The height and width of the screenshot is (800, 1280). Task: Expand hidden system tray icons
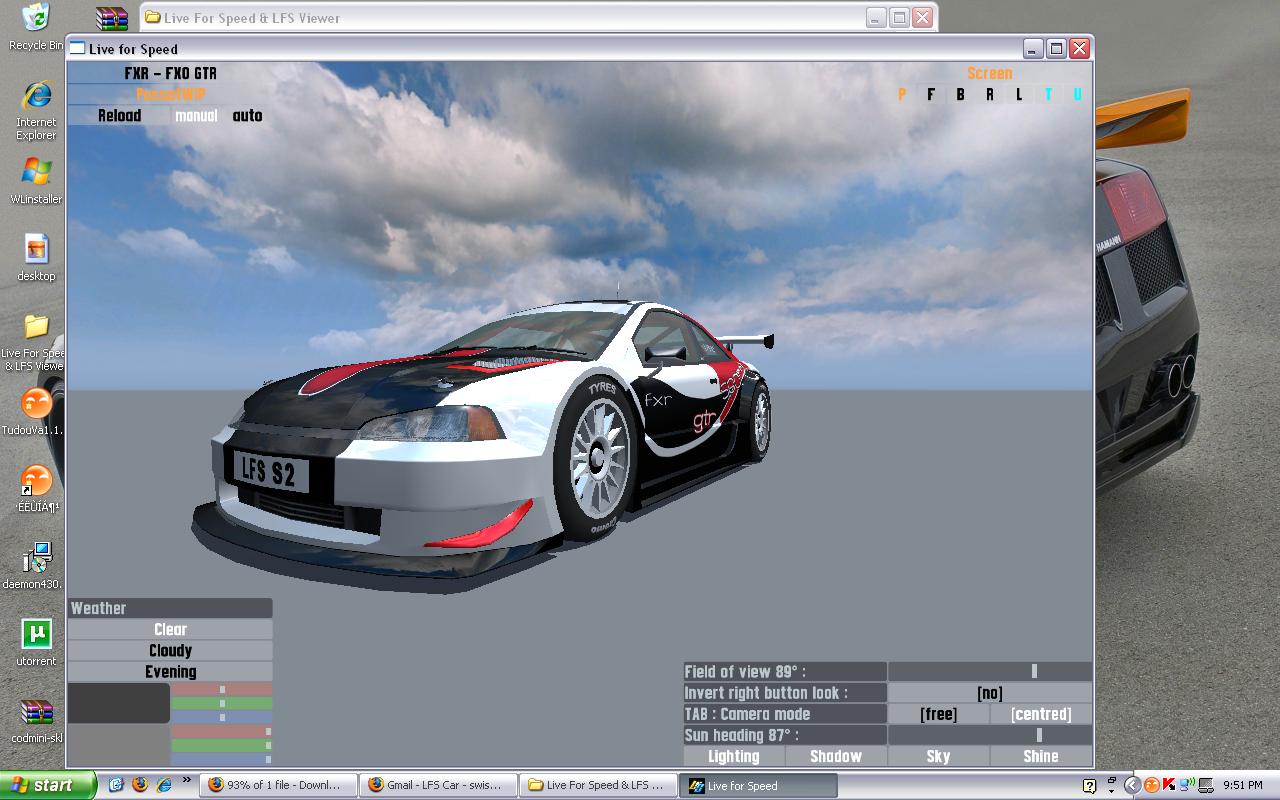(1132, 785)
